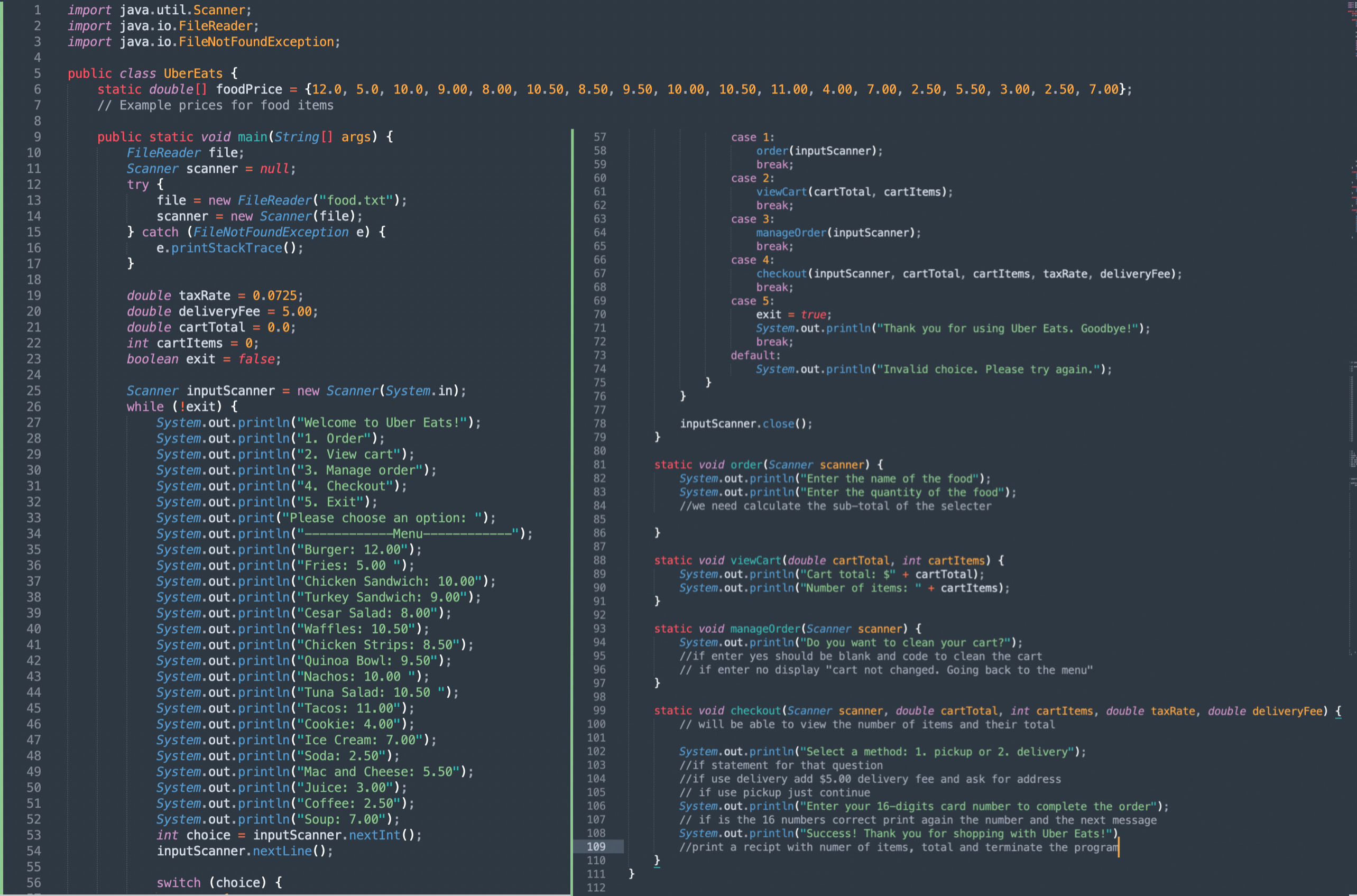Click the viewCart call in case 2
1357x896 pixels.
[x=781, y=192]
